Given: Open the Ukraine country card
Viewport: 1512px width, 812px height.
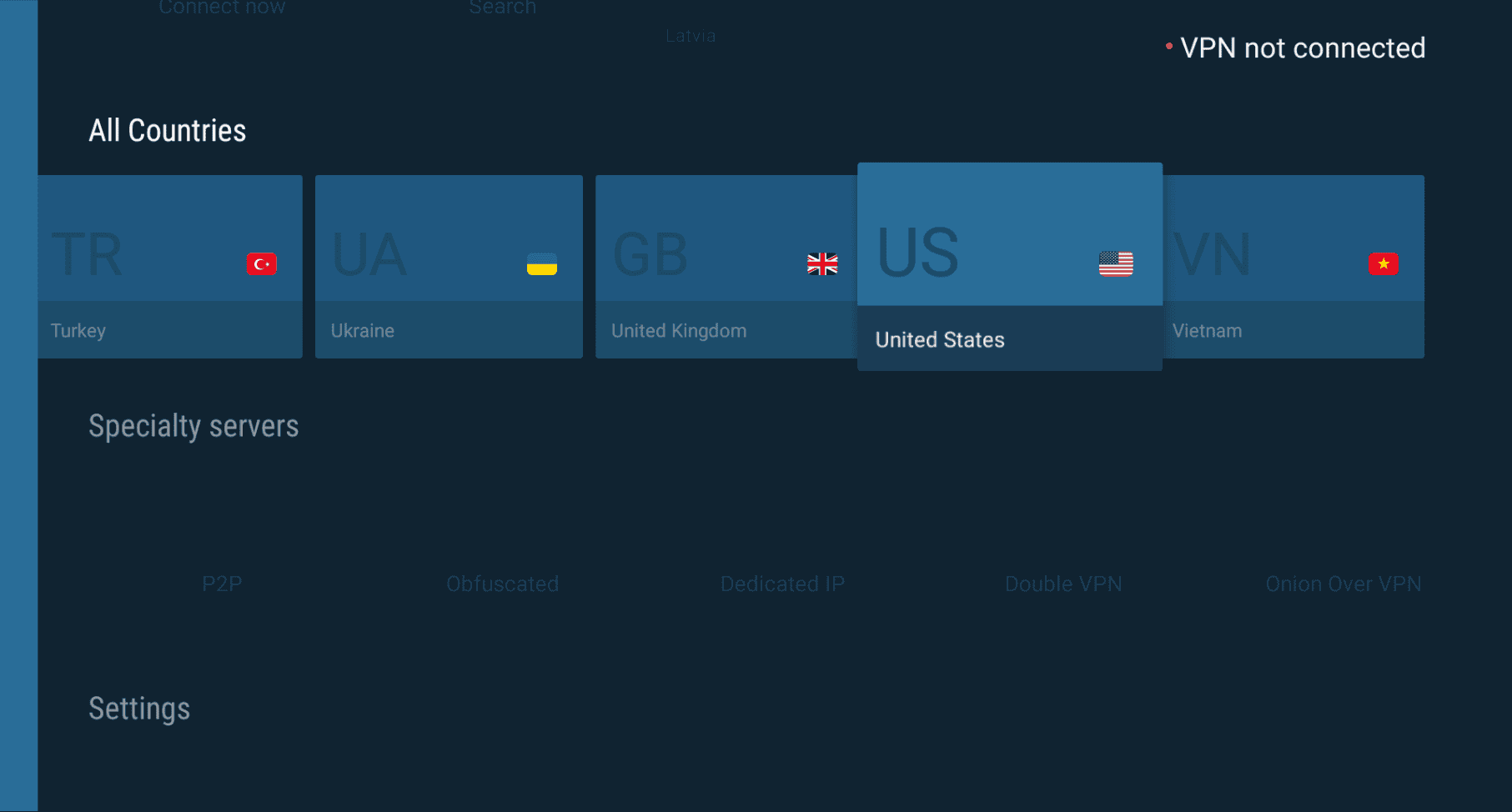Looking at the screenshot, I should (x=449, y=267).
